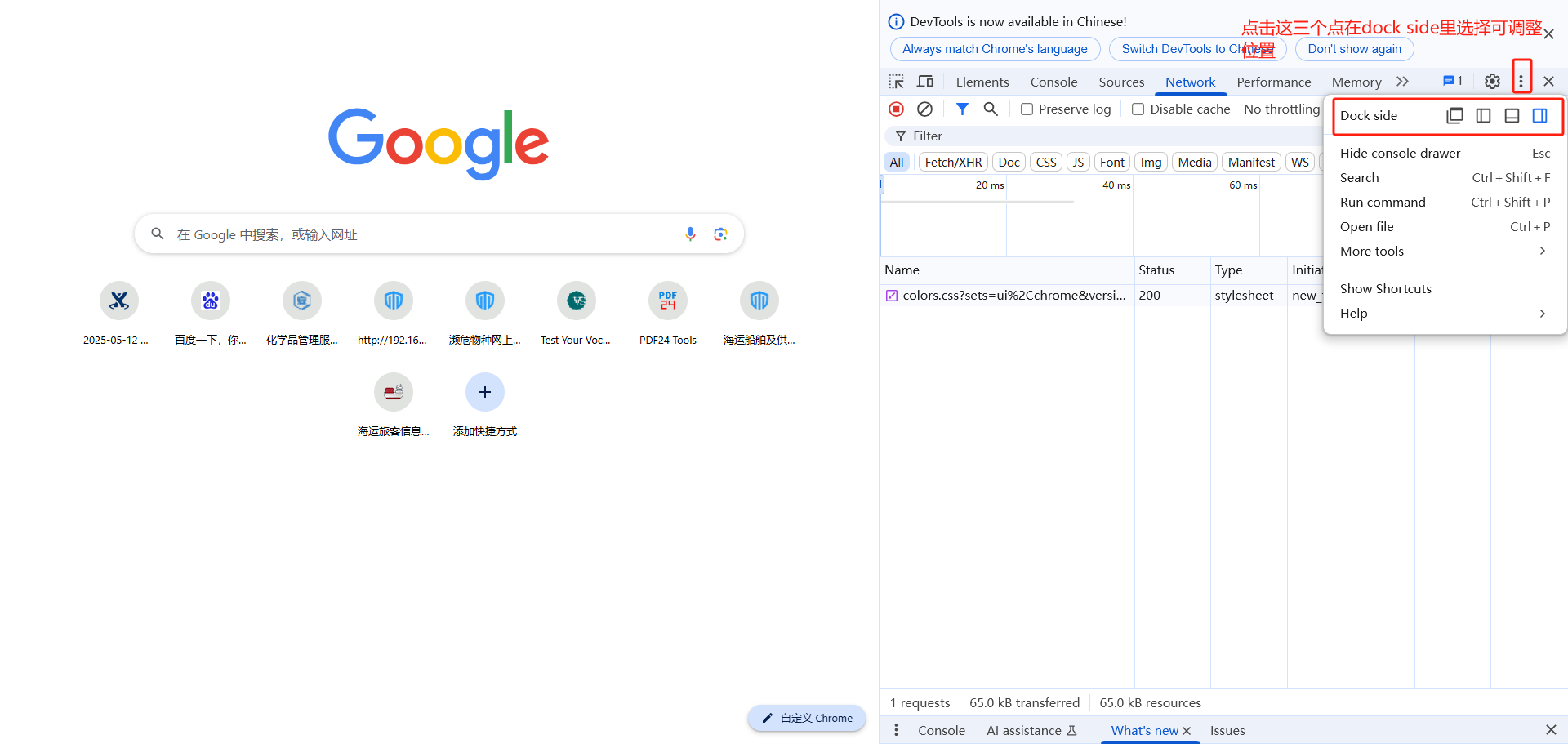The image size is (1568, 744).
Task: Choose Hide console drawer menu item
Action: [x=1445, y=153]
